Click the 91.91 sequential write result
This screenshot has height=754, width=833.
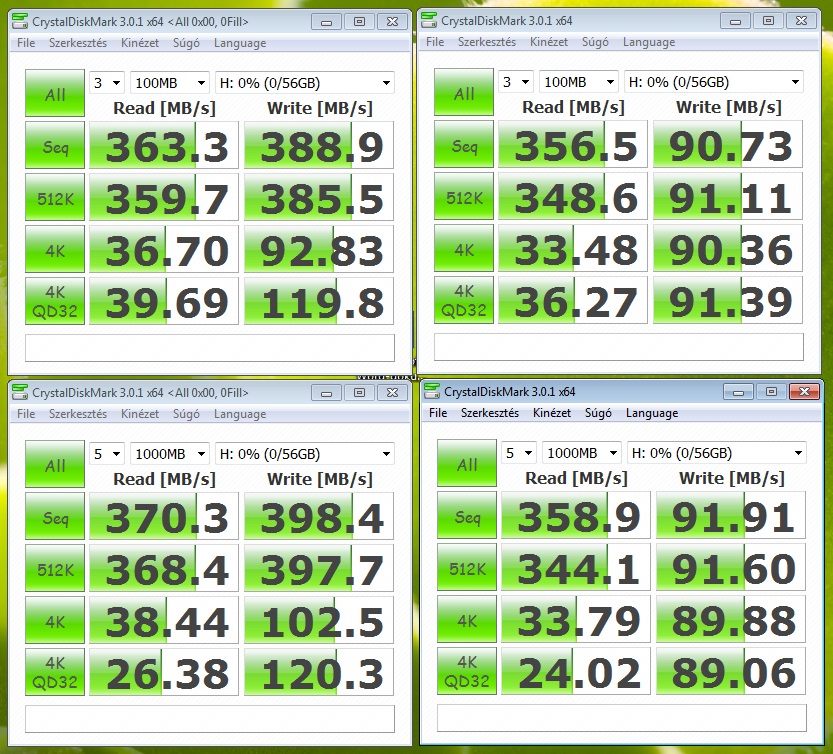click(x=731, y=515)
